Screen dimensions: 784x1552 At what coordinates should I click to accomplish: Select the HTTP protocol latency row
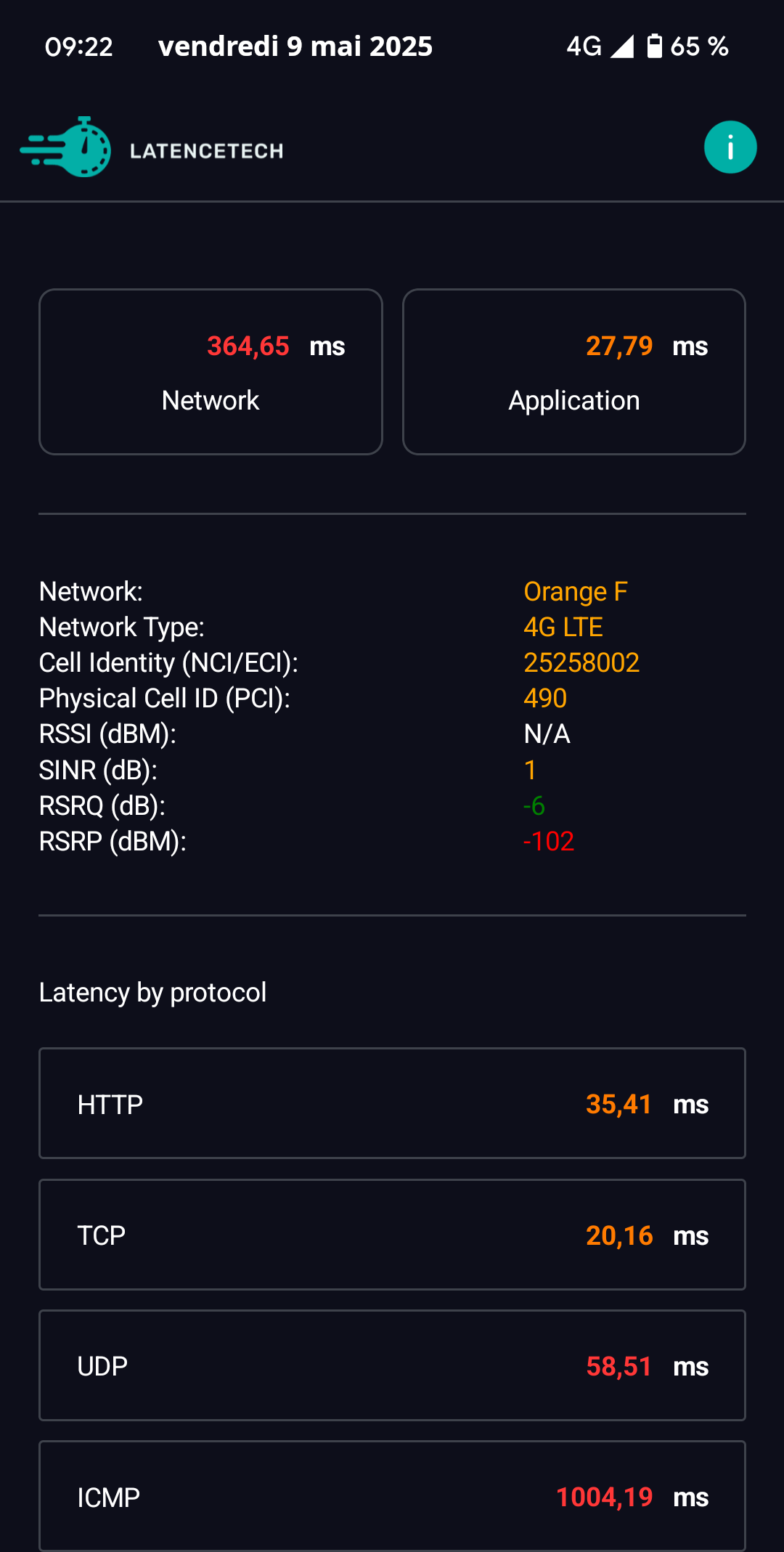tap(392, 1103)
